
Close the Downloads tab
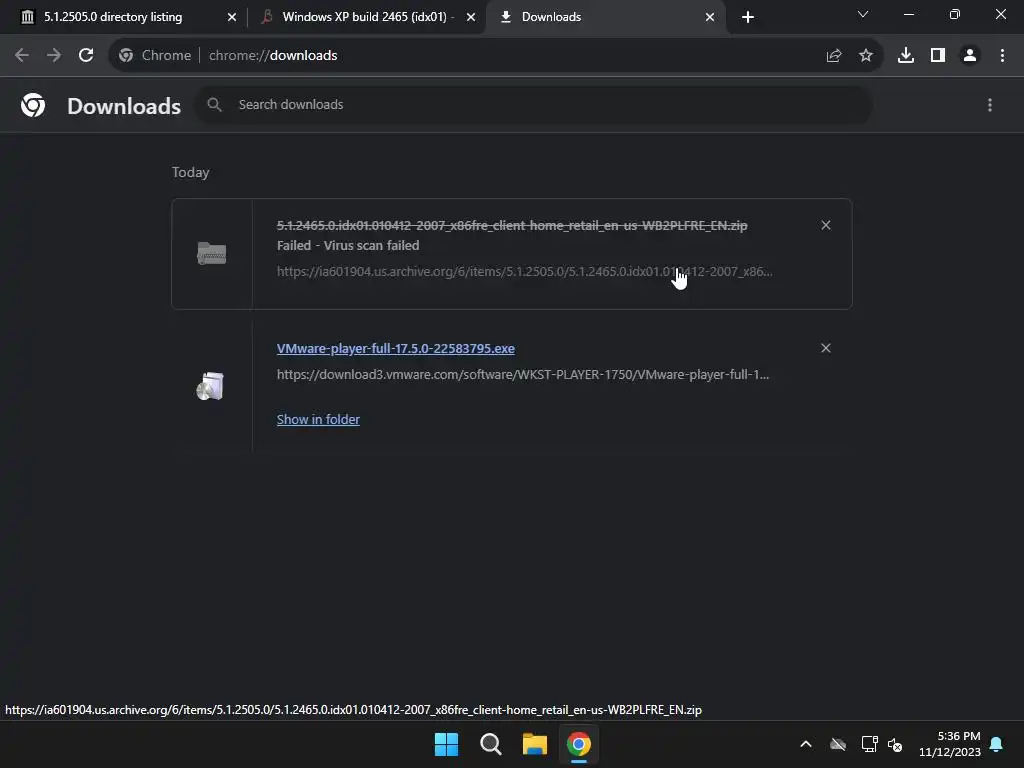pyautogui.click(x=710, y=17)
